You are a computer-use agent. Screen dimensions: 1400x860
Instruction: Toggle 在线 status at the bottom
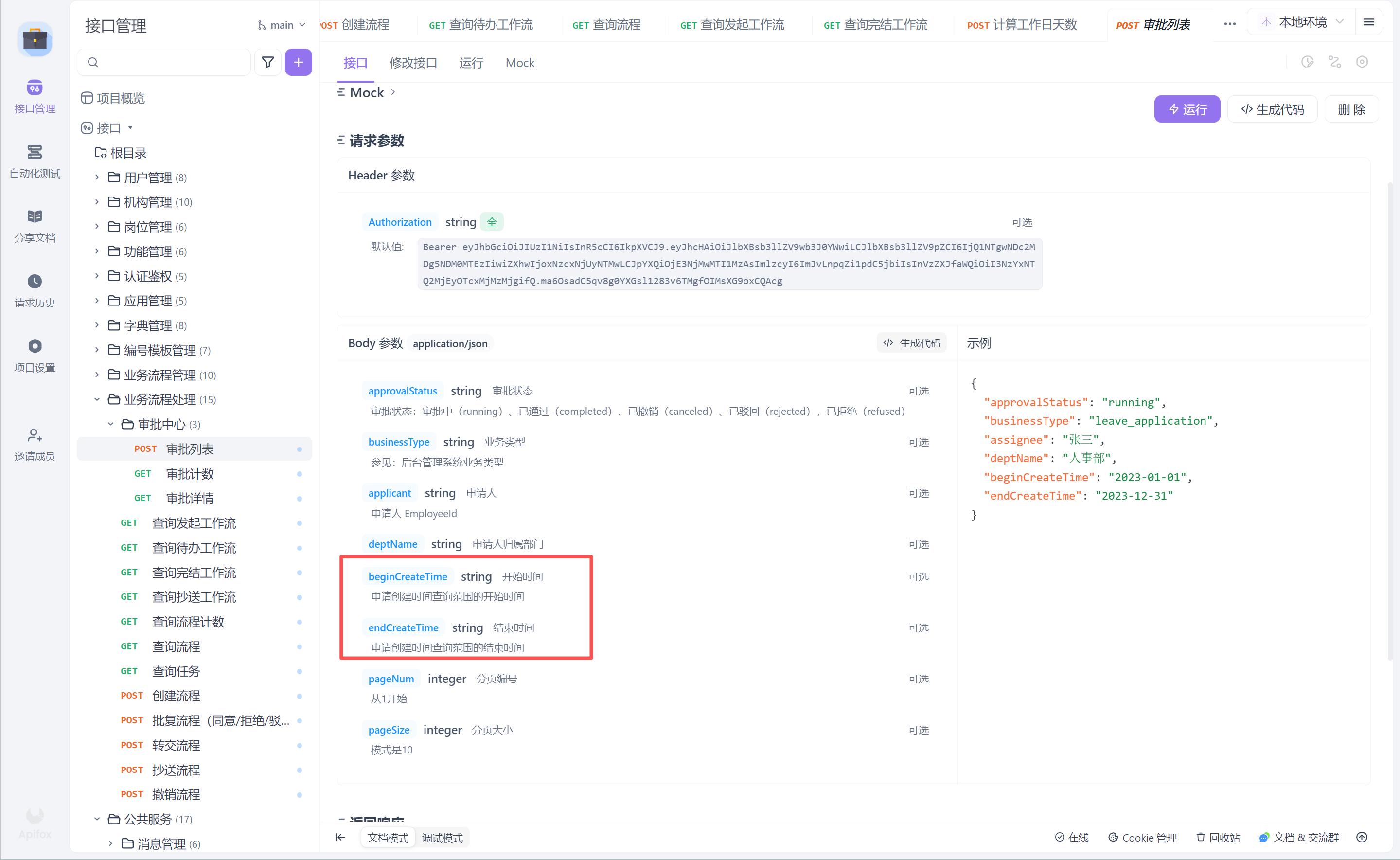(x=1071, y=837)
